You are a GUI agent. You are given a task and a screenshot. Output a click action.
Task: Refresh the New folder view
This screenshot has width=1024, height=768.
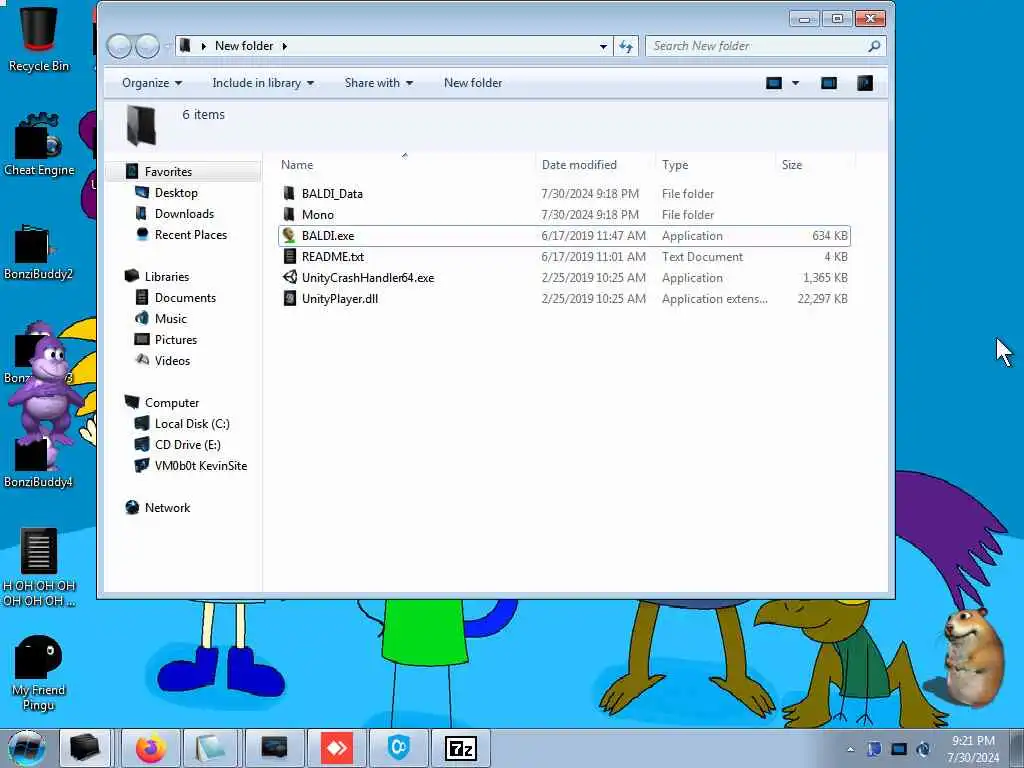(x=626, y=46)
